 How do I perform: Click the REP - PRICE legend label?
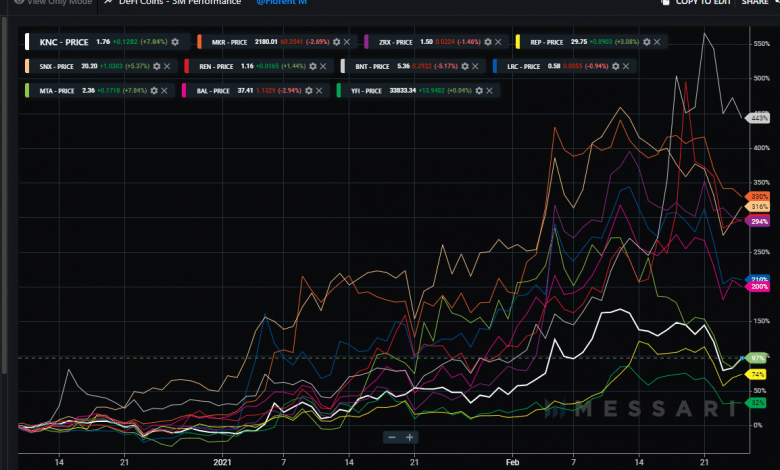pyautogui.click(x=547, y=42)
